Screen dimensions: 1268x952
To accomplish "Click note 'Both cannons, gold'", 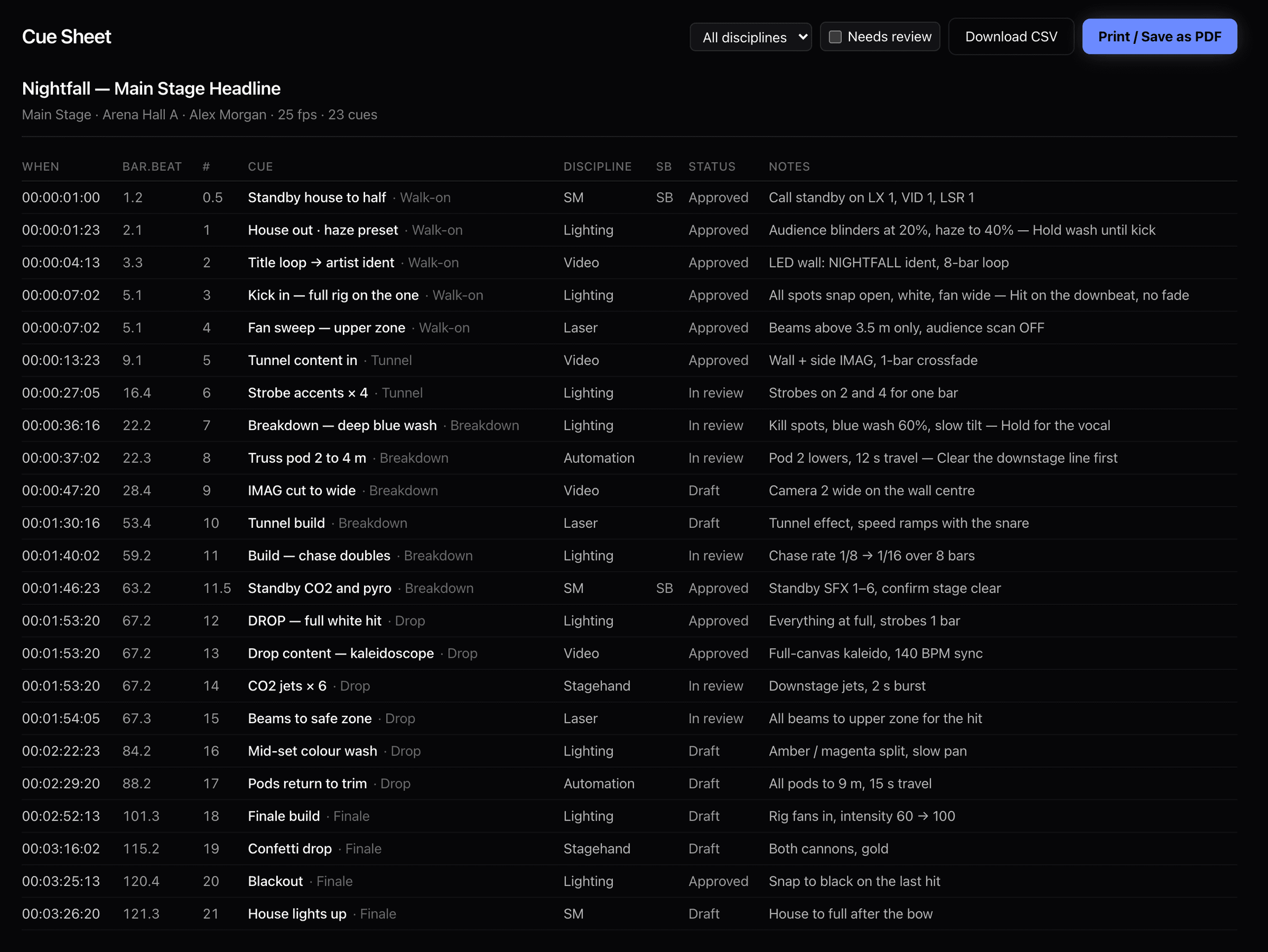I will pos(828,849).
